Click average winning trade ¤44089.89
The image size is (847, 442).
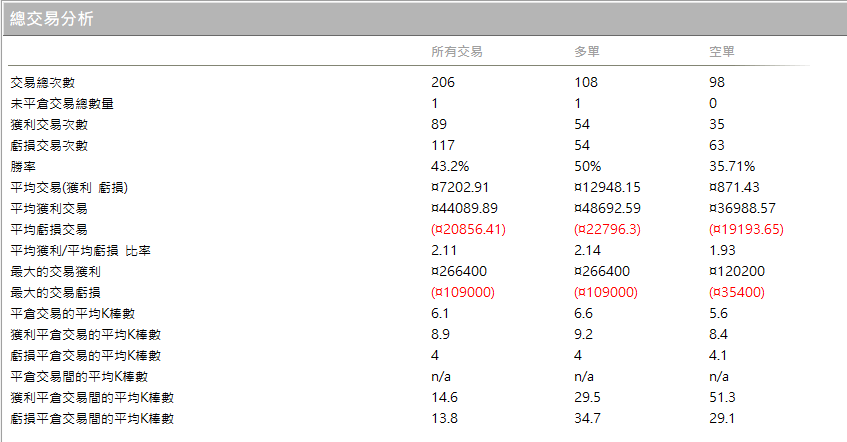tap(465, 209)
